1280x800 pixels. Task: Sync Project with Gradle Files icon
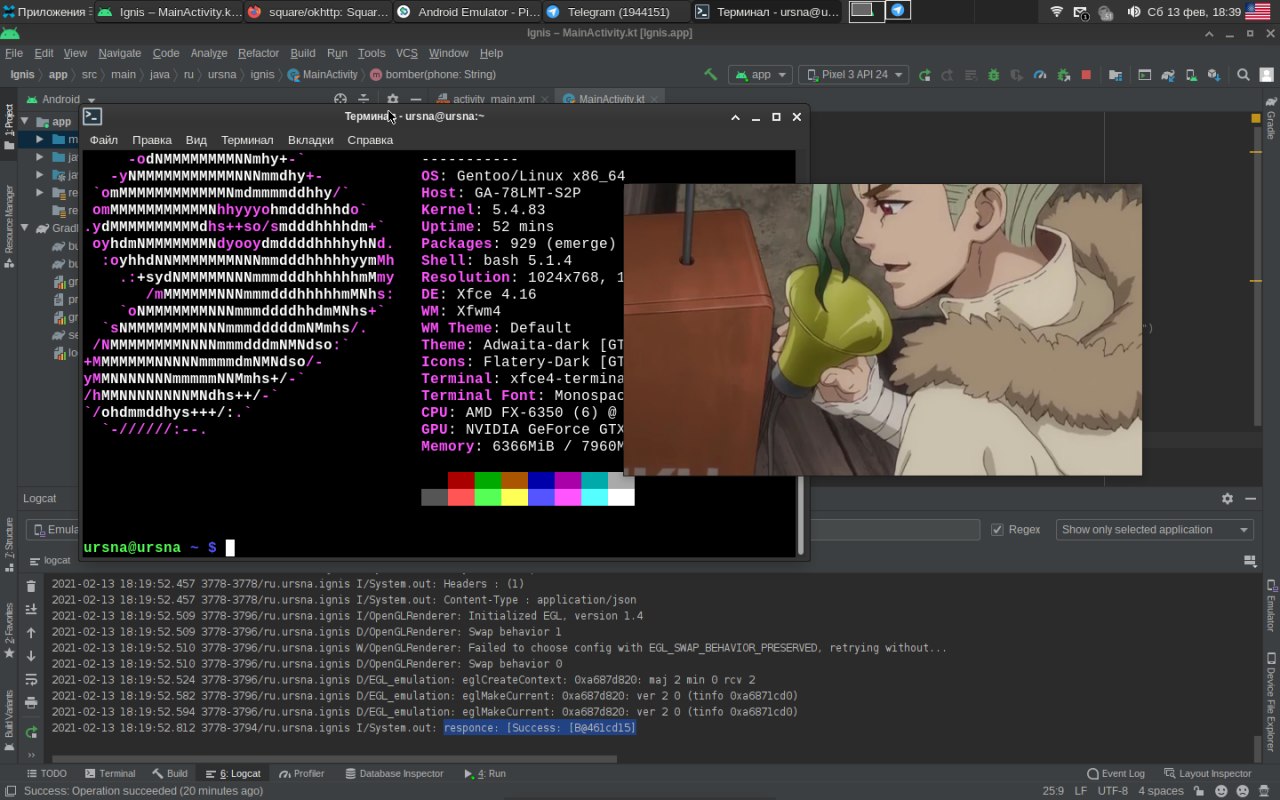[1168, 75]
